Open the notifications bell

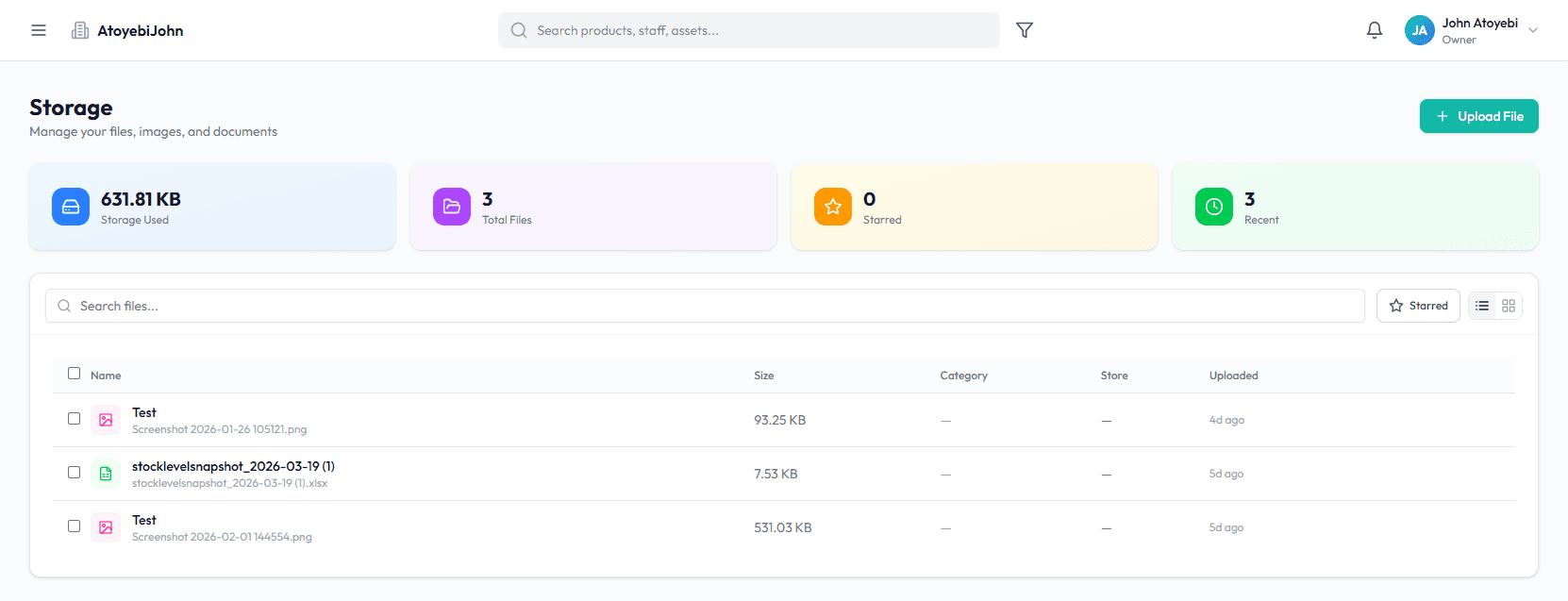coord(1375,30)
